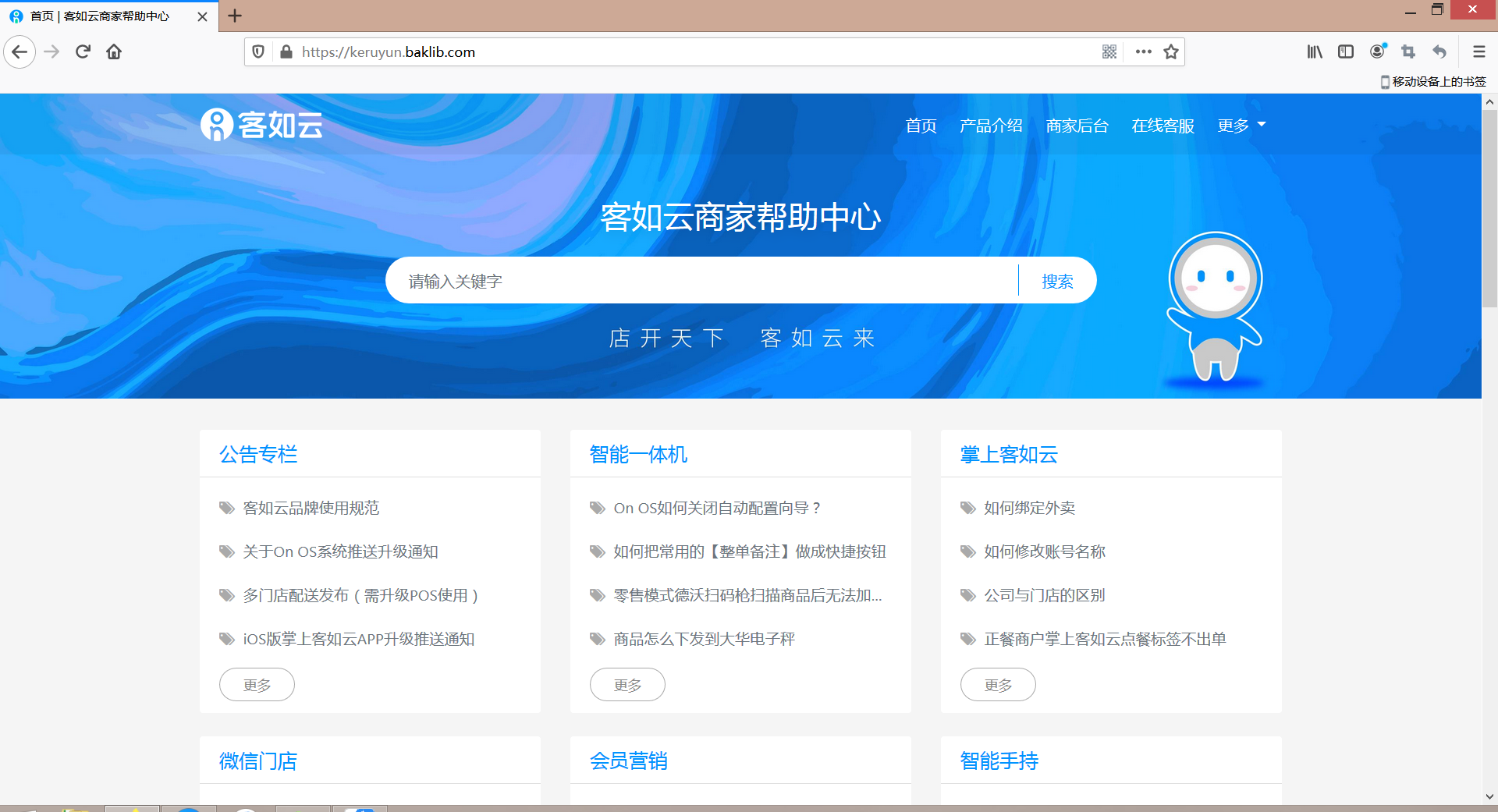Click the tag icon beside 客如云品牌使用规范
This screenshot has height=812, width=1498.
pos(227,509)
